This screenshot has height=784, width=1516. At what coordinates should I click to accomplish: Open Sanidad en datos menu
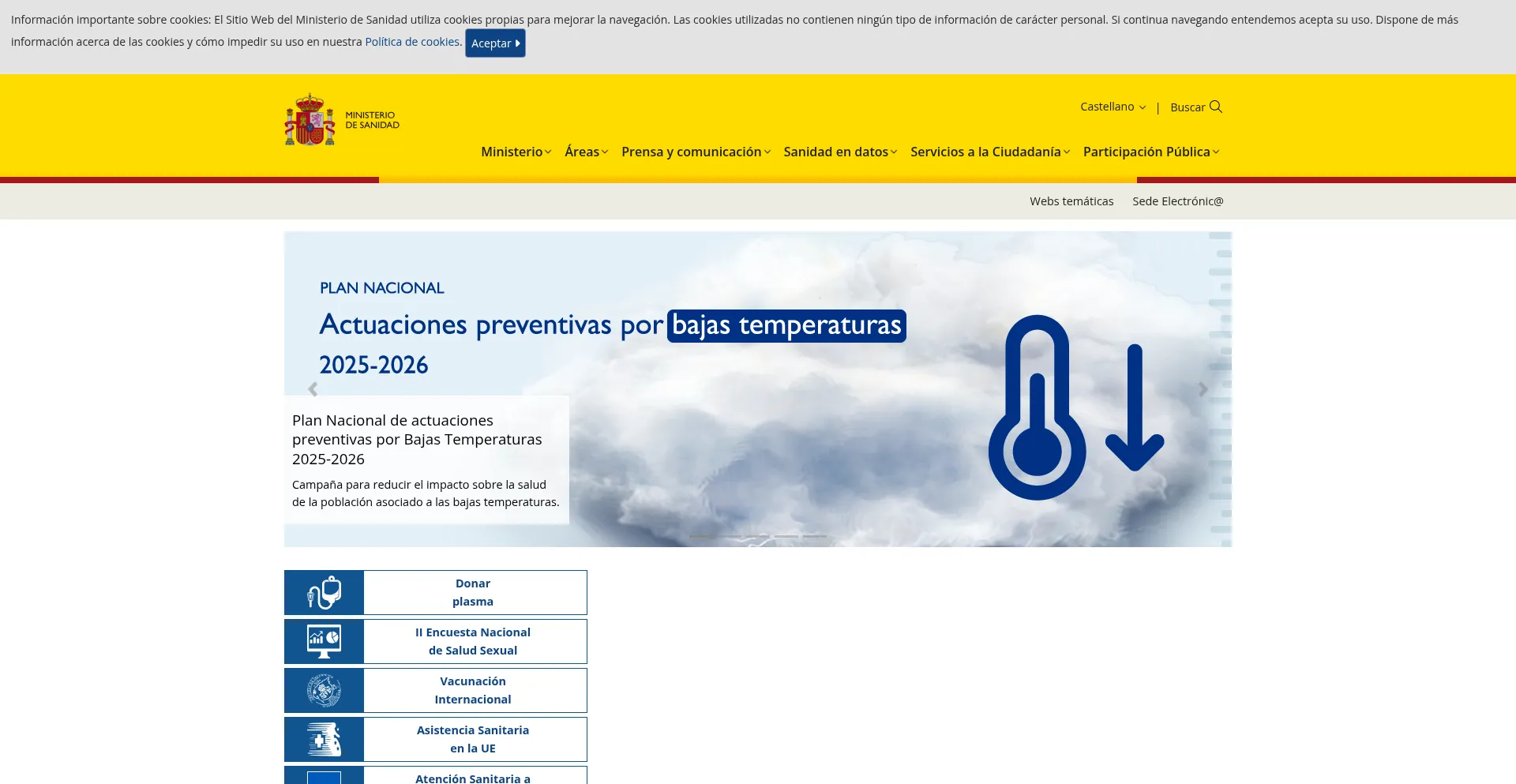839,152
